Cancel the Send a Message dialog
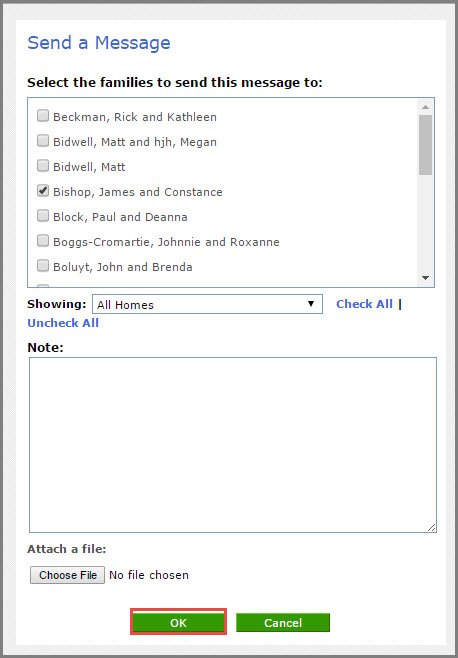Image resolution: width=458 pixels, height=658 pixels. click(283, 622)
